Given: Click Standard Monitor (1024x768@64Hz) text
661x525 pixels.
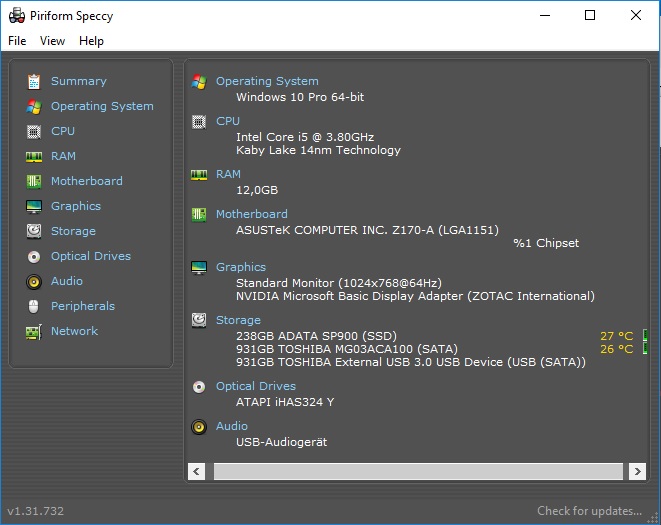Looking at the screenshot, I should coord(339,283).
